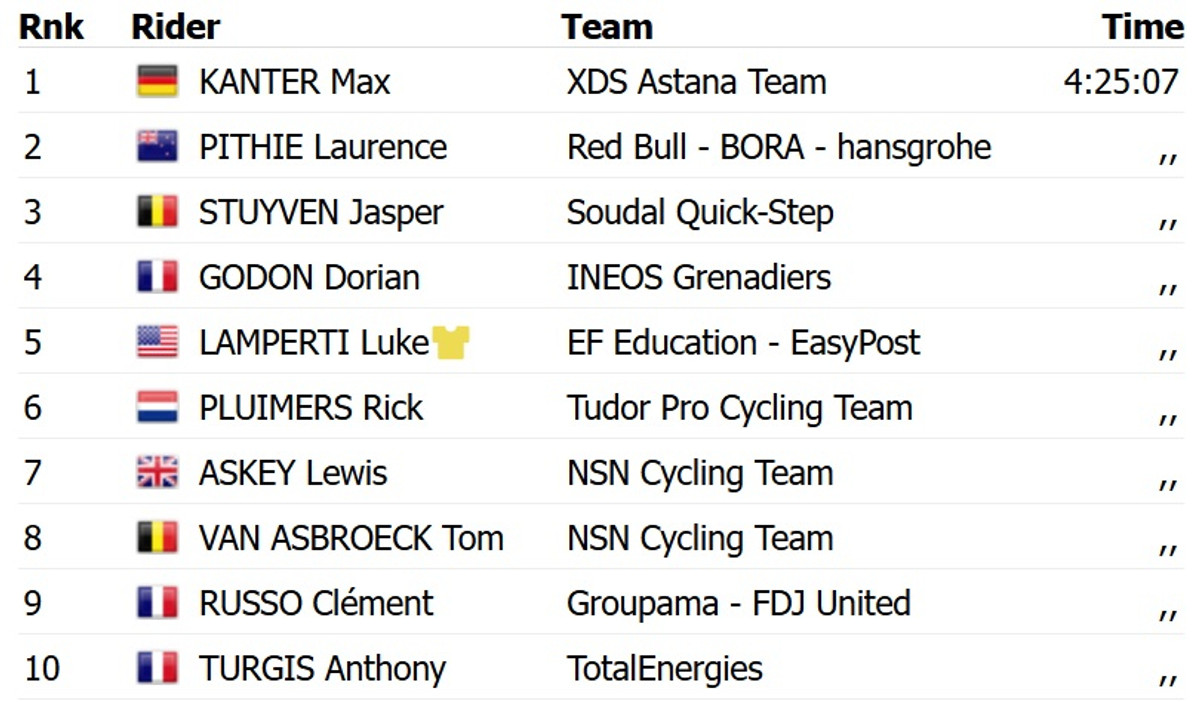Click the Rider column header
Image resolution: width=1200 pixels, height=702 pixels.
click(175, 27)
